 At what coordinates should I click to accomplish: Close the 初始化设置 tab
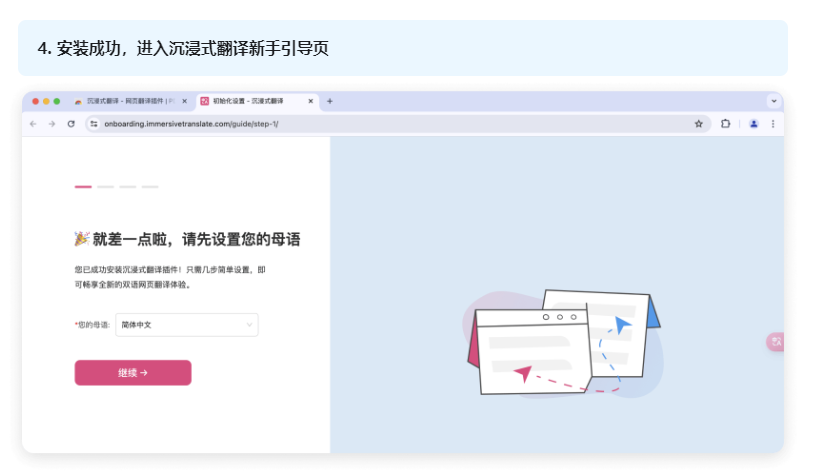tap(311, 101)
